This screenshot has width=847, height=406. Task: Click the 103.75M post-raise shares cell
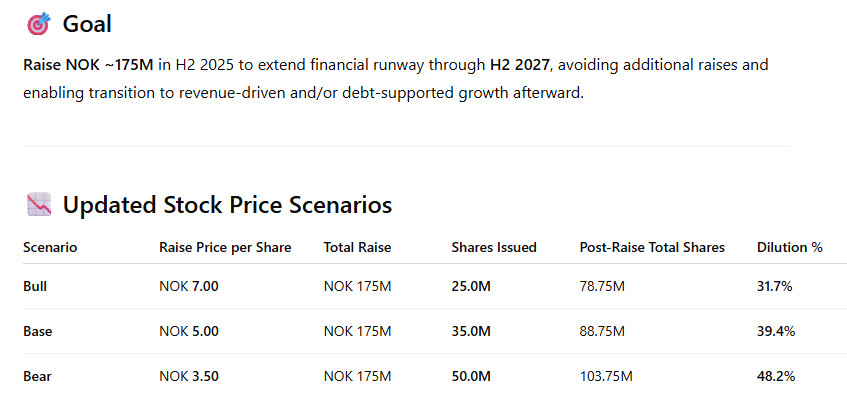[606, 376]
